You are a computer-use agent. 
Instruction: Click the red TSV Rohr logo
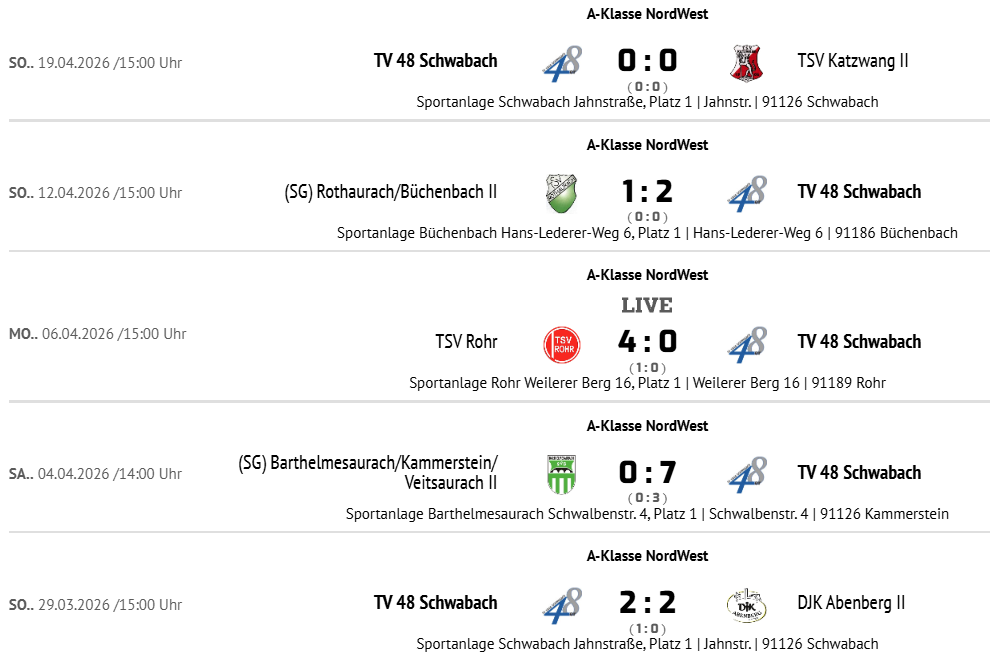pyautogui.click(x=561, y=344)
